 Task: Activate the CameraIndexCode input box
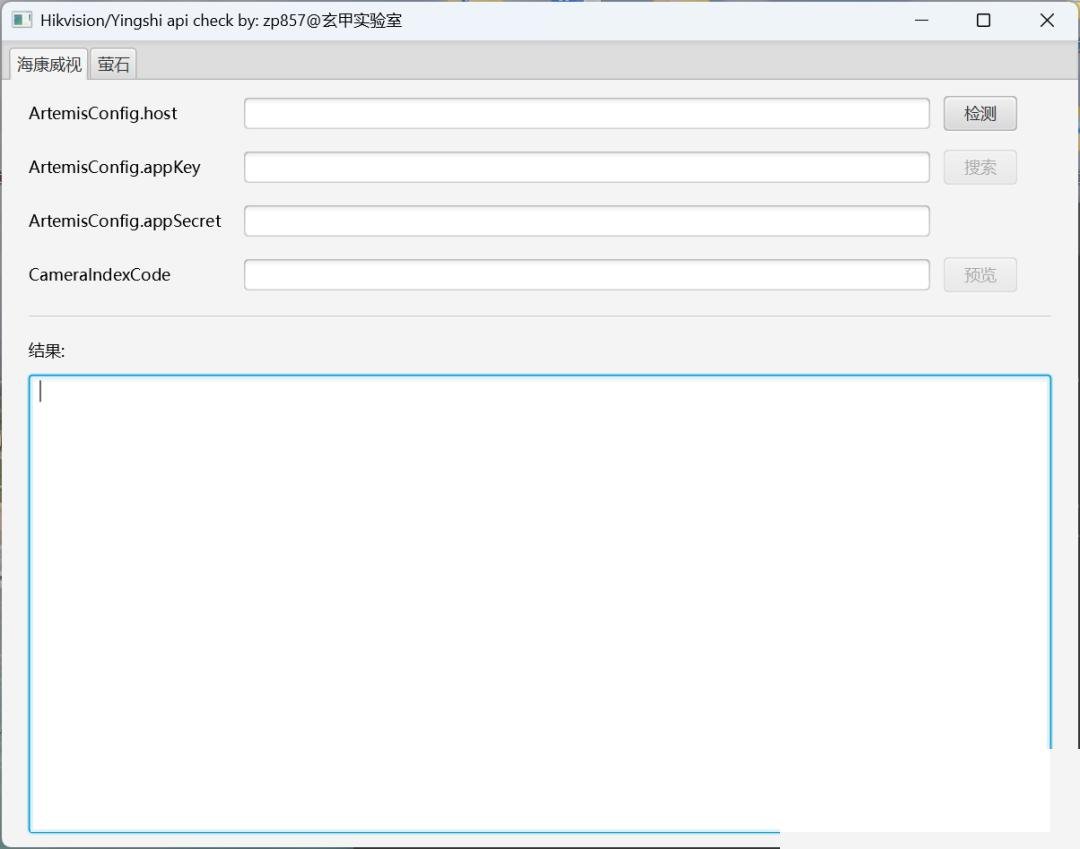click(587, 275)
